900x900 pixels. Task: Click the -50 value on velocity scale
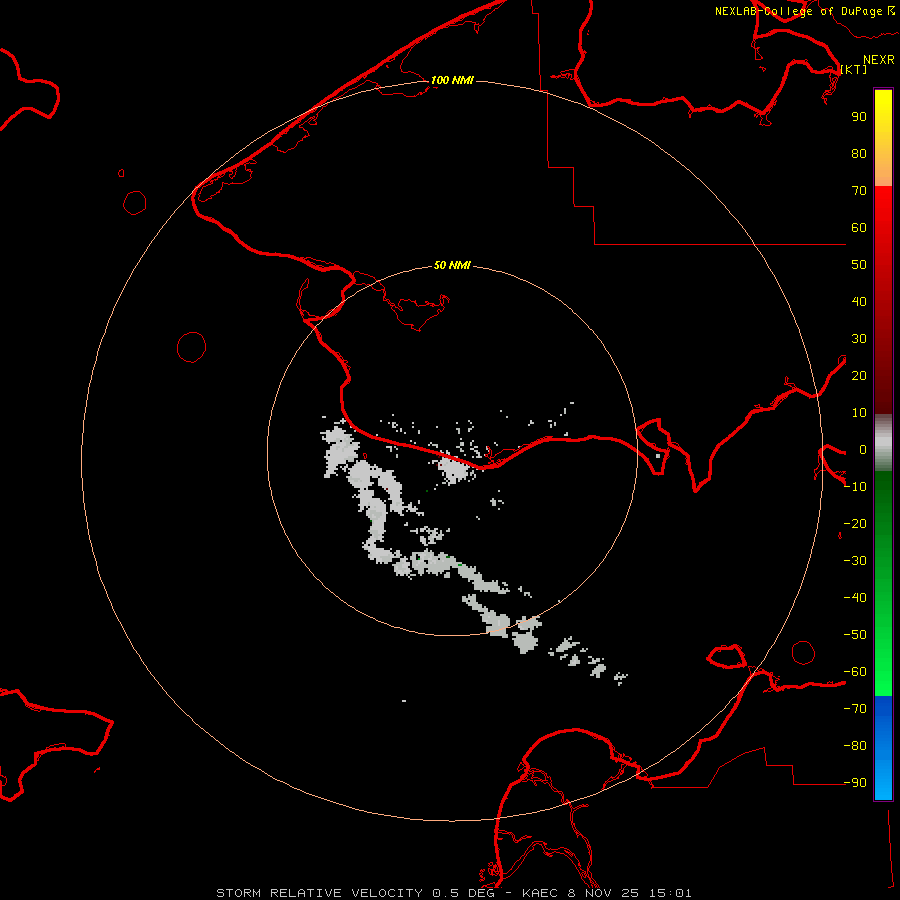(x=855, y=635)
